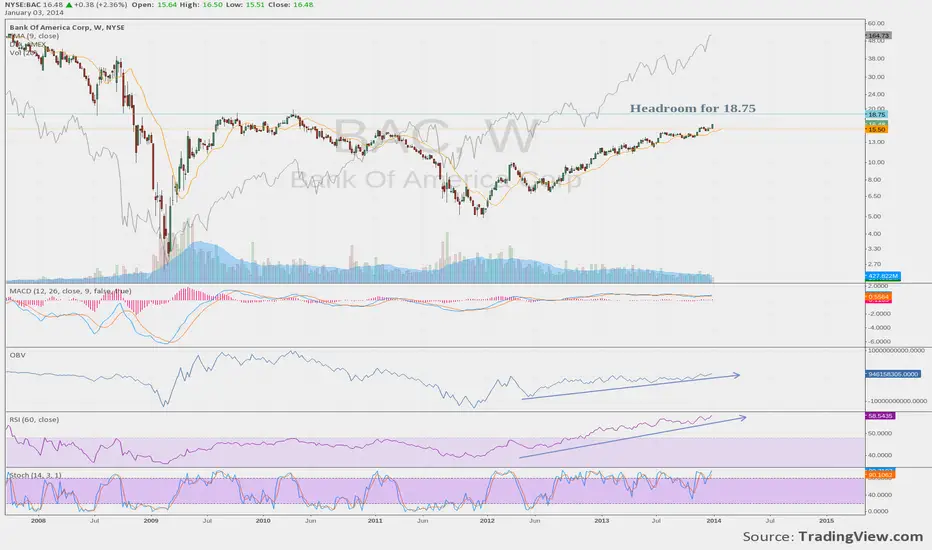Select the Stoch (14, 3, 1) indicator label

pyautogui.click(x=36, y=475)
